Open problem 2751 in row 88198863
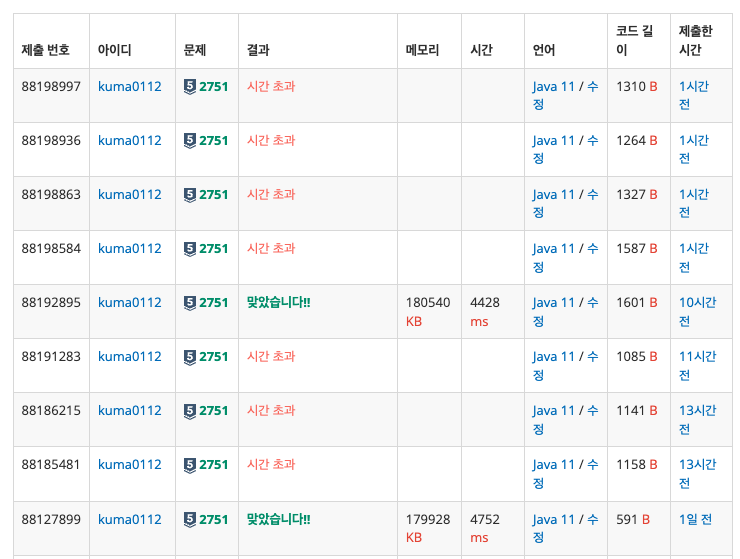Image resolution: width=740 pixels, height=559 pixels. pyautogui.click(x=214, y=195)
